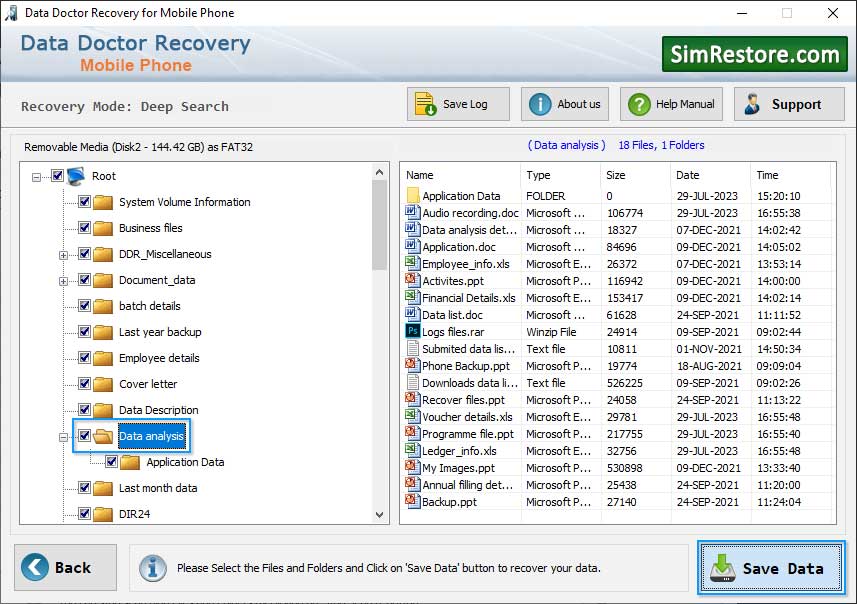Screen dimensions: 857x604
Task: Select the Downloads data list text file icon
Action: click(413, 382)
